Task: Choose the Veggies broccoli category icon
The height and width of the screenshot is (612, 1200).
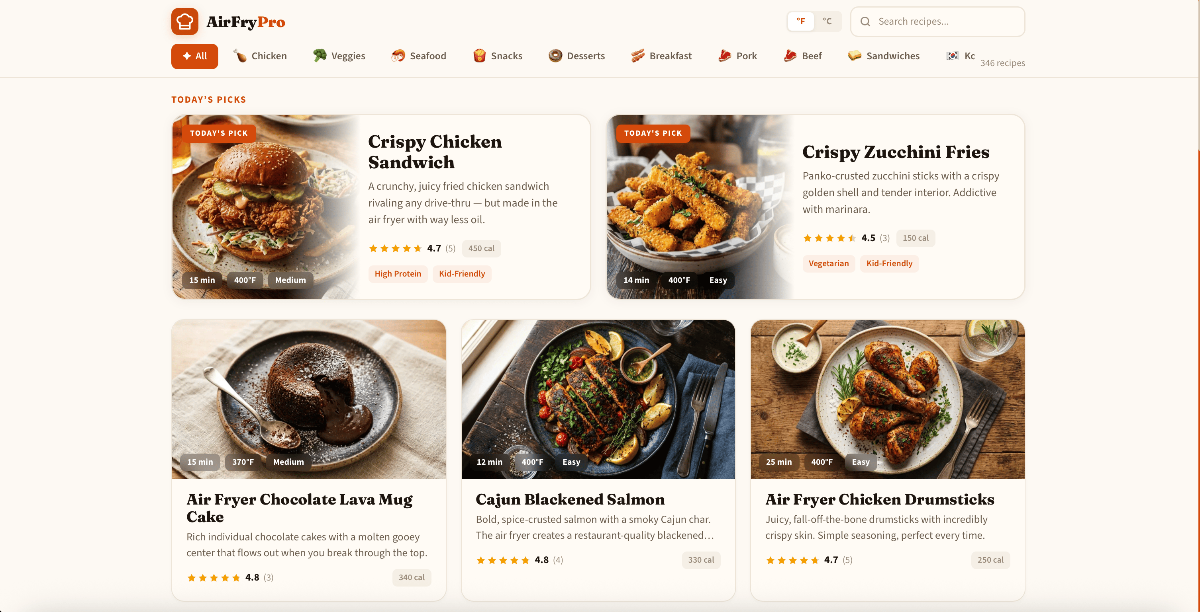Action: (x=320, y=56)
